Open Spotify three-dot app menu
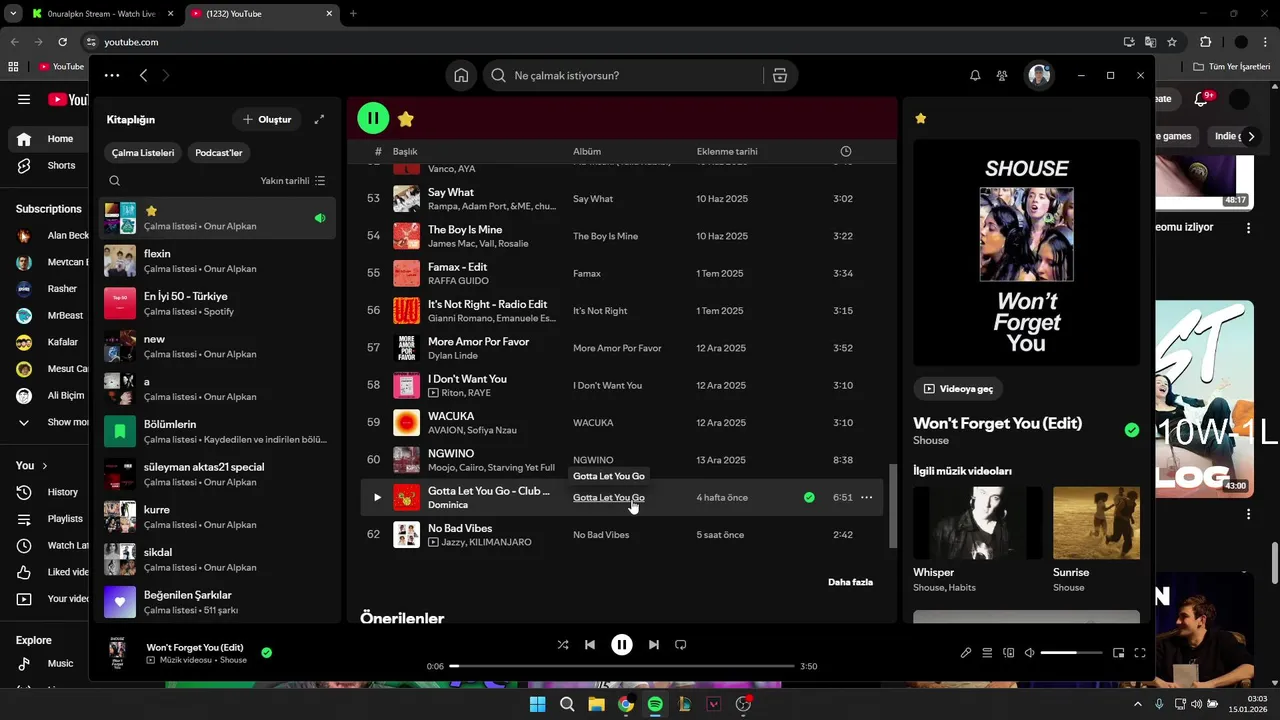 112,75
